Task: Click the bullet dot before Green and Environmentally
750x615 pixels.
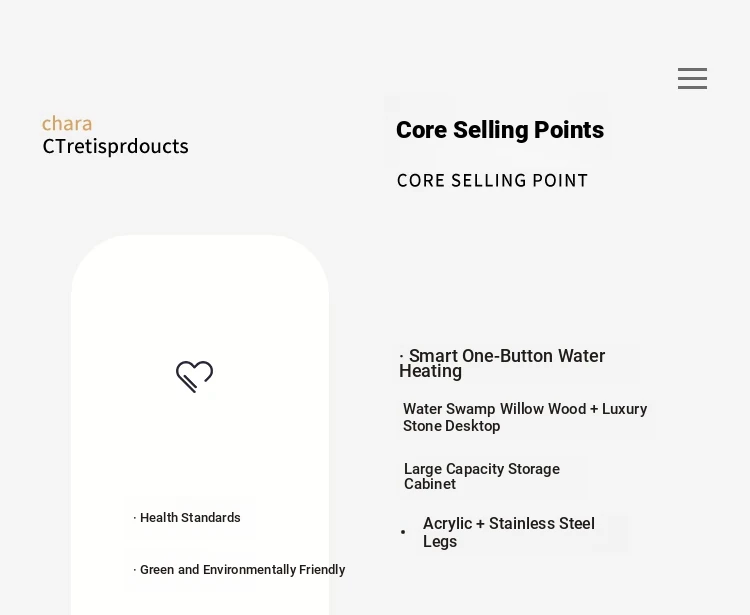Action: (x=135, y=570)
